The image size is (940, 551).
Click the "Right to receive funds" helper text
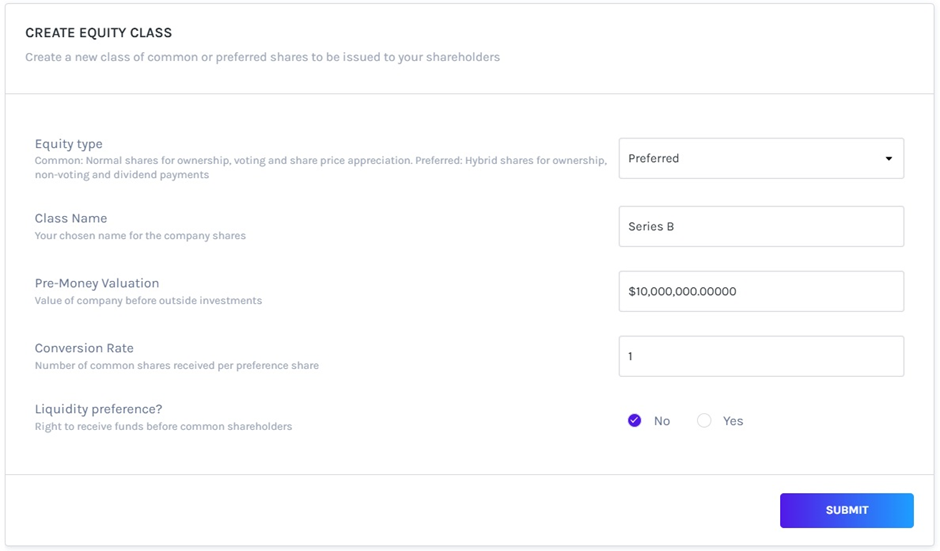(x=163, y=427)
